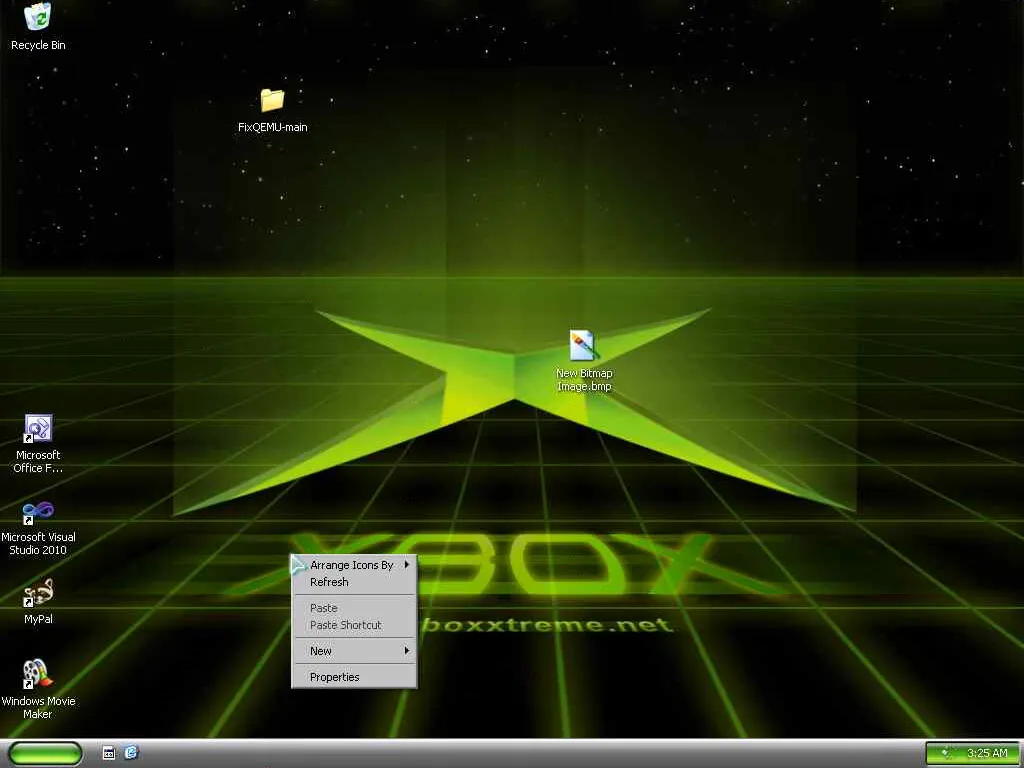Viewport: 1024px width, 768px height.
Task: Open Properties from the context menu
Action: 354,677
